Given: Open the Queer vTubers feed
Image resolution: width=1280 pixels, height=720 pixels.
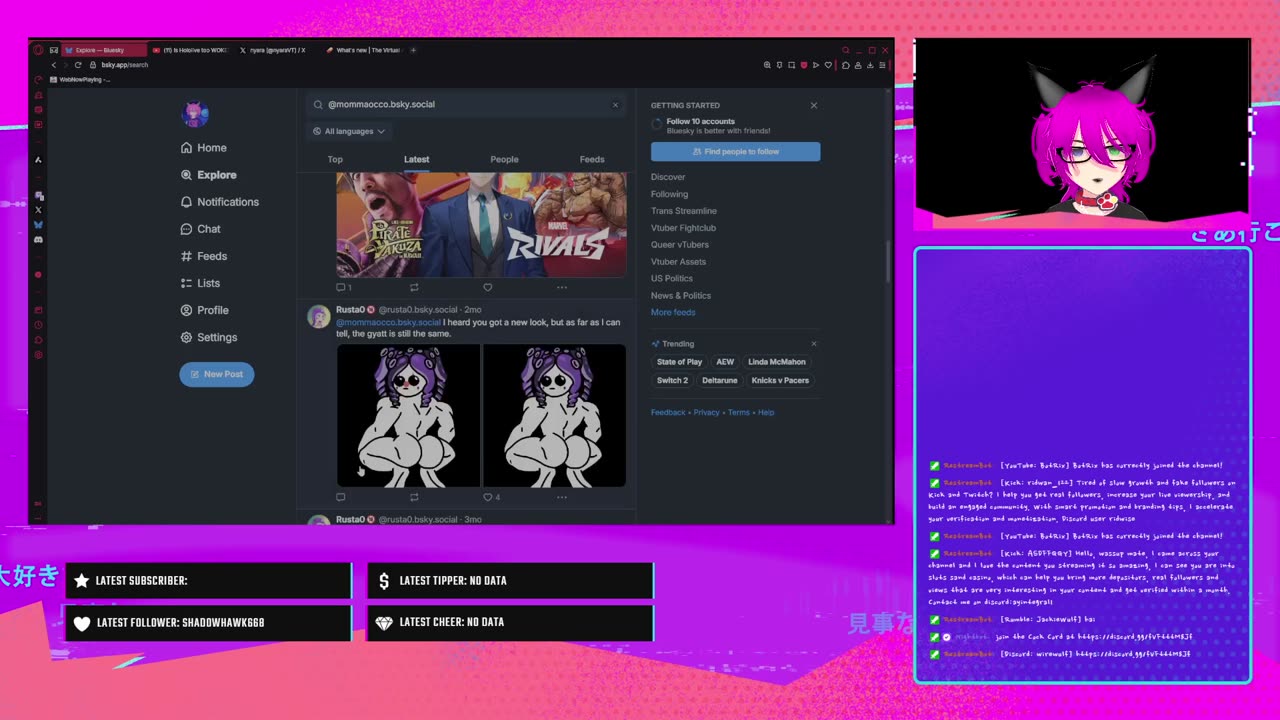Looking at the screenshot, I should coord(680,245).
